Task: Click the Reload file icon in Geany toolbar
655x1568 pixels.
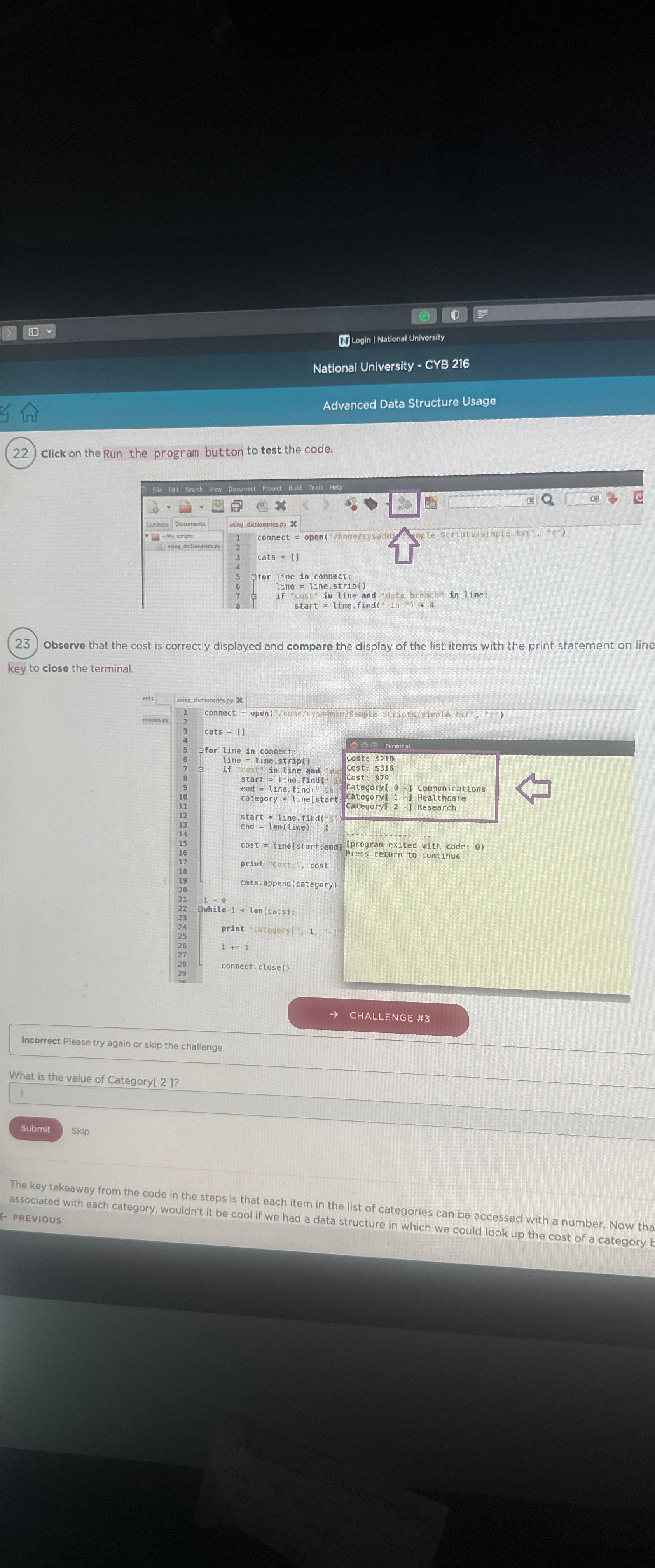Action: point(262,506)
